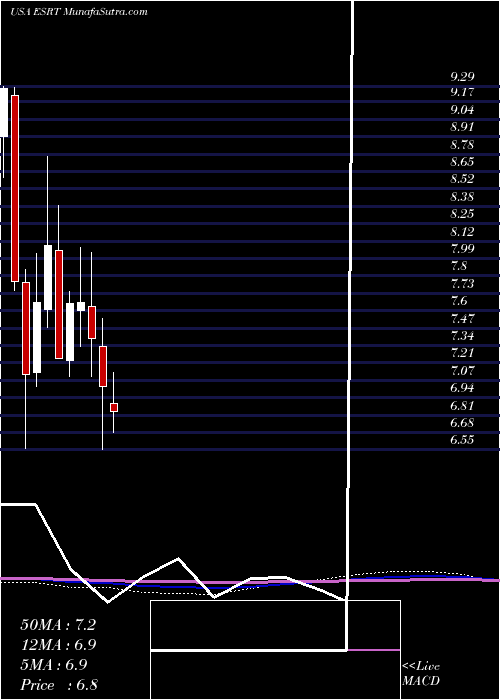Click the 6.68 price axis label
Screen dimensions: 500x700
462,423
